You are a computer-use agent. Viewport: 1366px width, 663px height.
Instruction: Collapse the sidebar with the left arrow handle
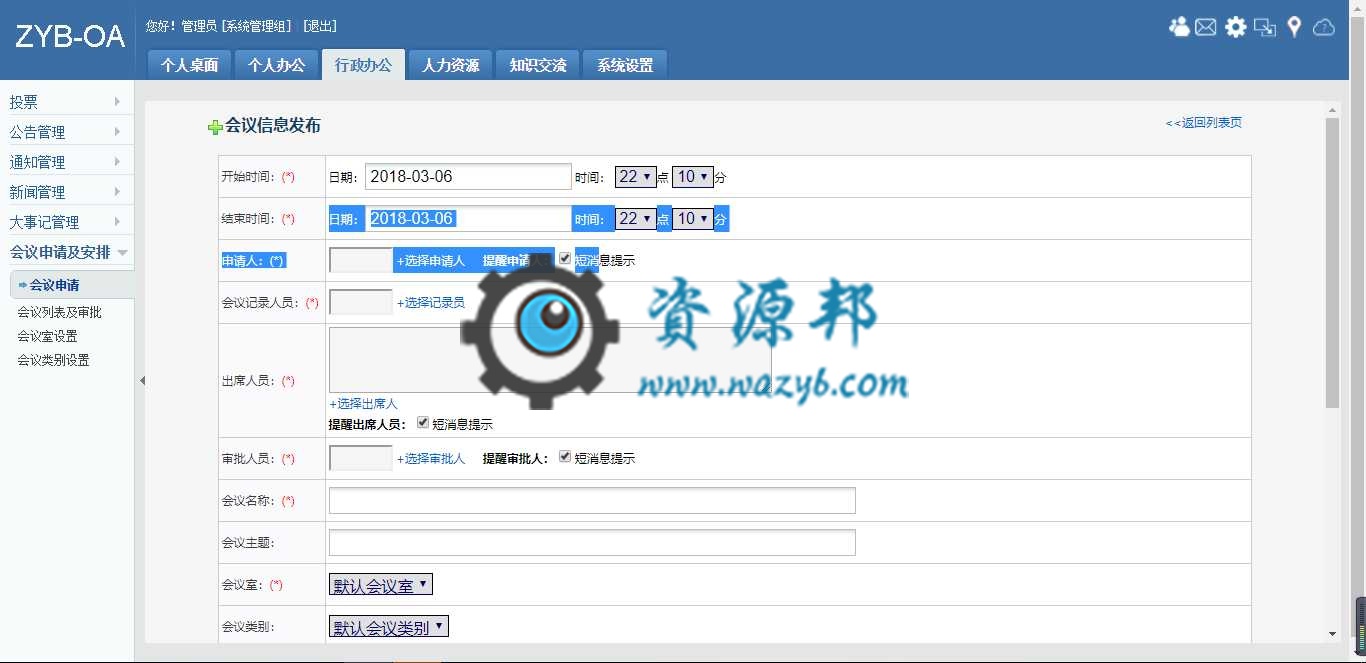coord(142,380)
